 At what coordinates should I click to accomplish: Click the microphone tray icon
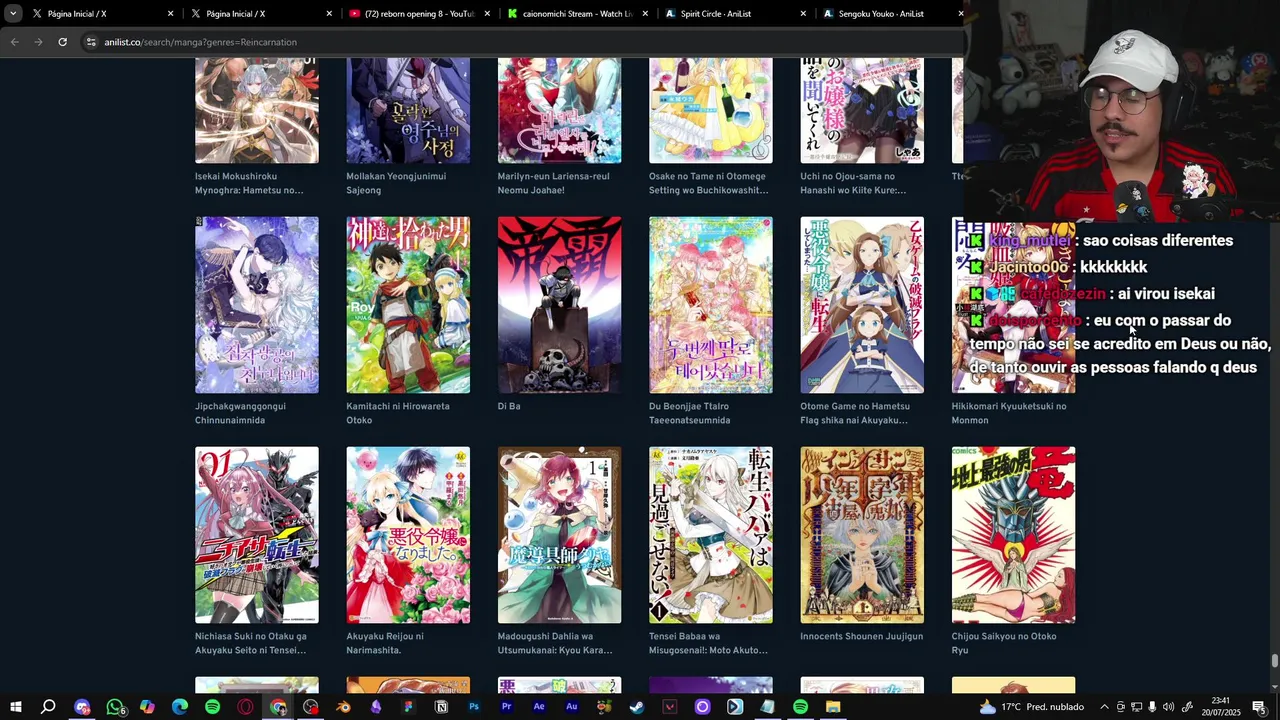[1152, 707]
